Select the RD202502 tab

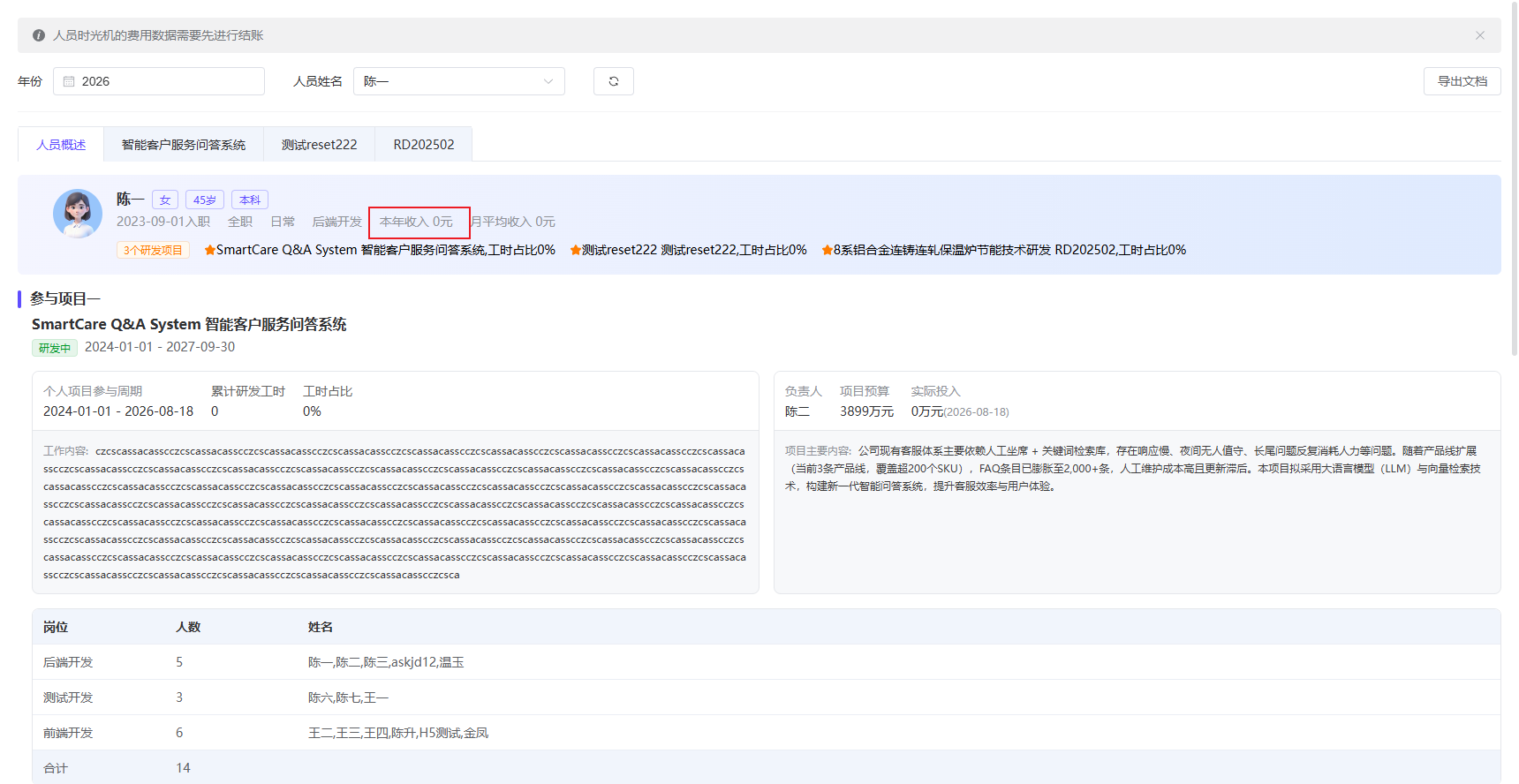(424, 145)
